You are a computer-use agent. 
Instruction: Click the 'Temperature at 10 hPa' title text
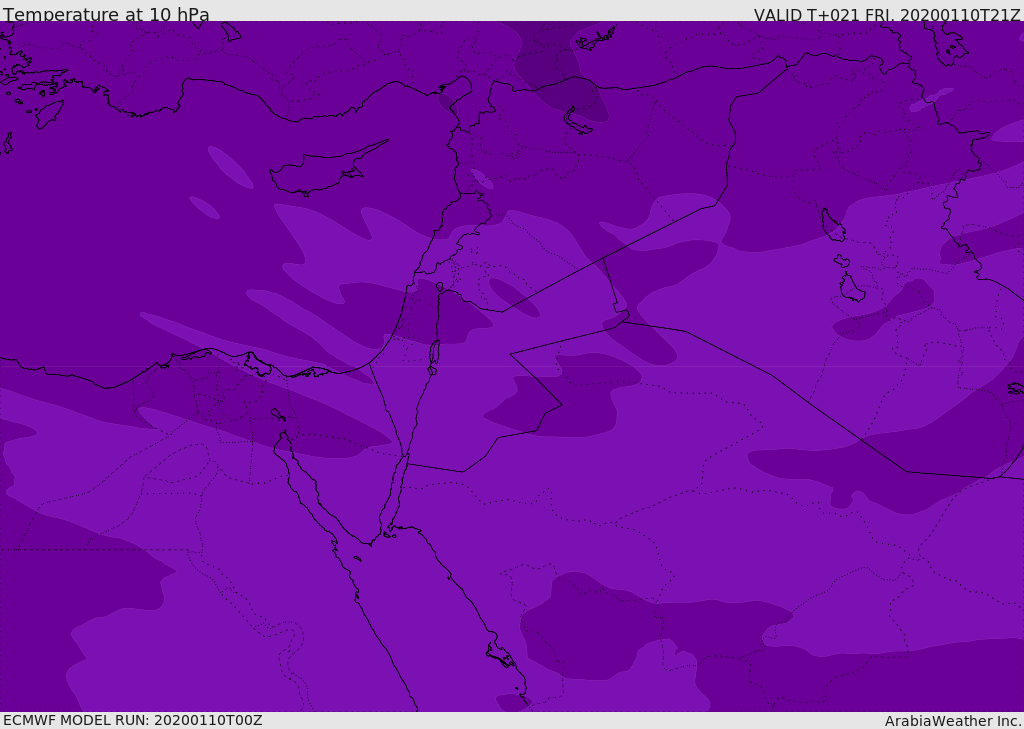point(106,14)
